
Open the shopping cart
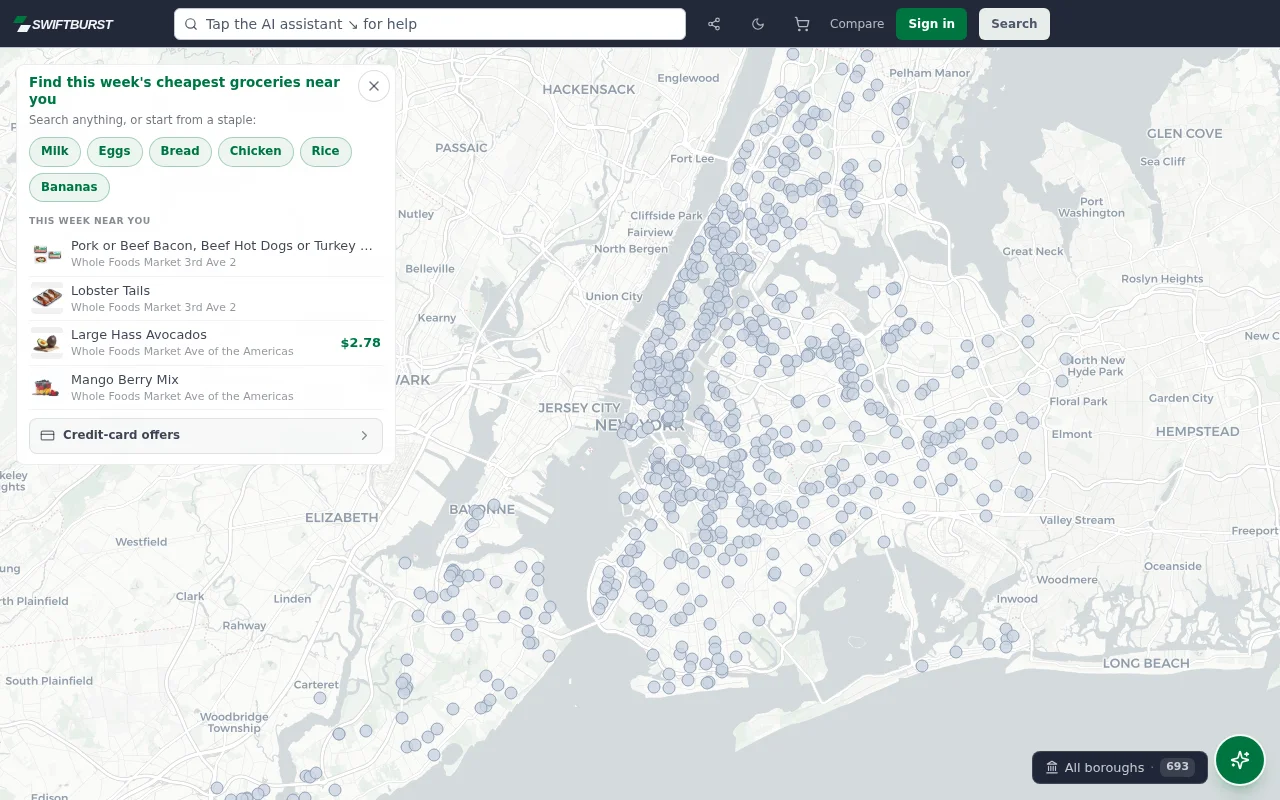click(x=802, y=24)
